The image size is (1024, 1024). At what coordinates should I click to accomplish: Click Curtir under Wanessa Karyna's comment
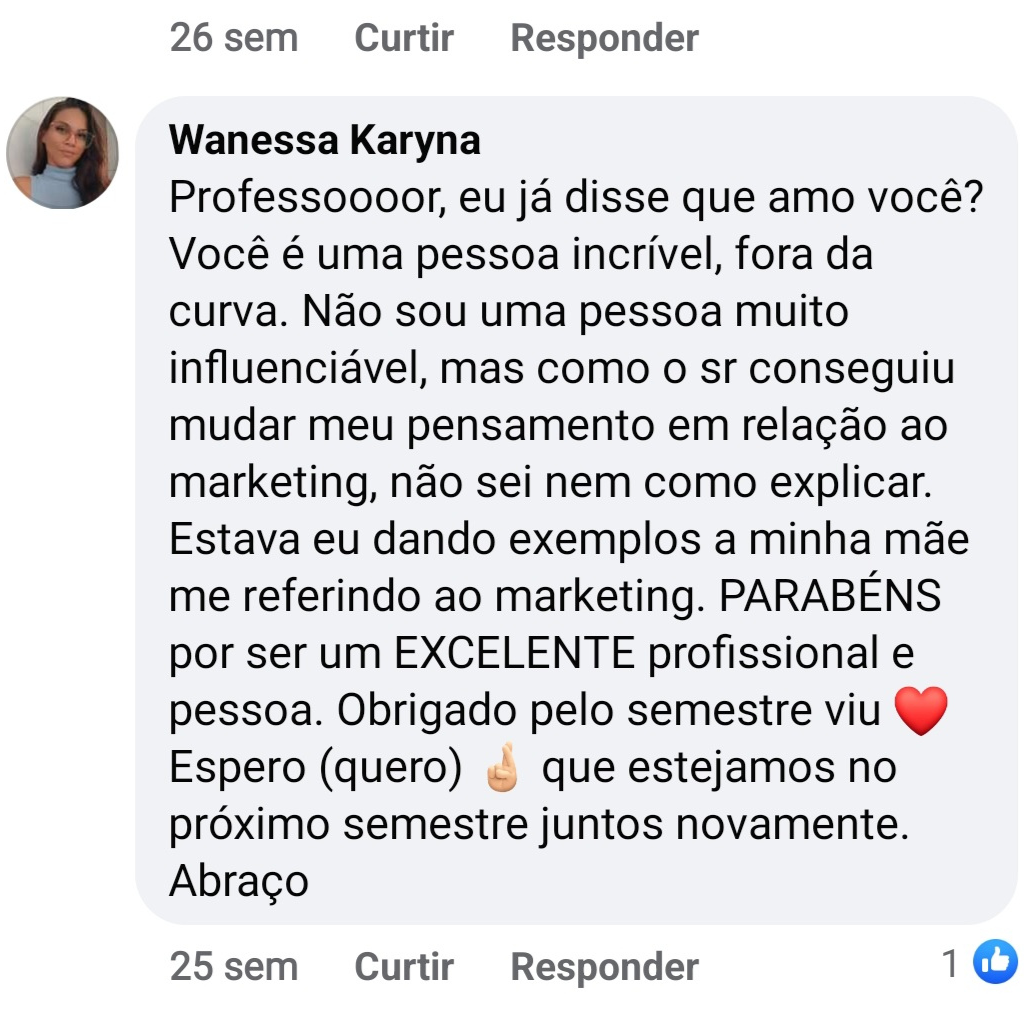click(x=404, y=967)
